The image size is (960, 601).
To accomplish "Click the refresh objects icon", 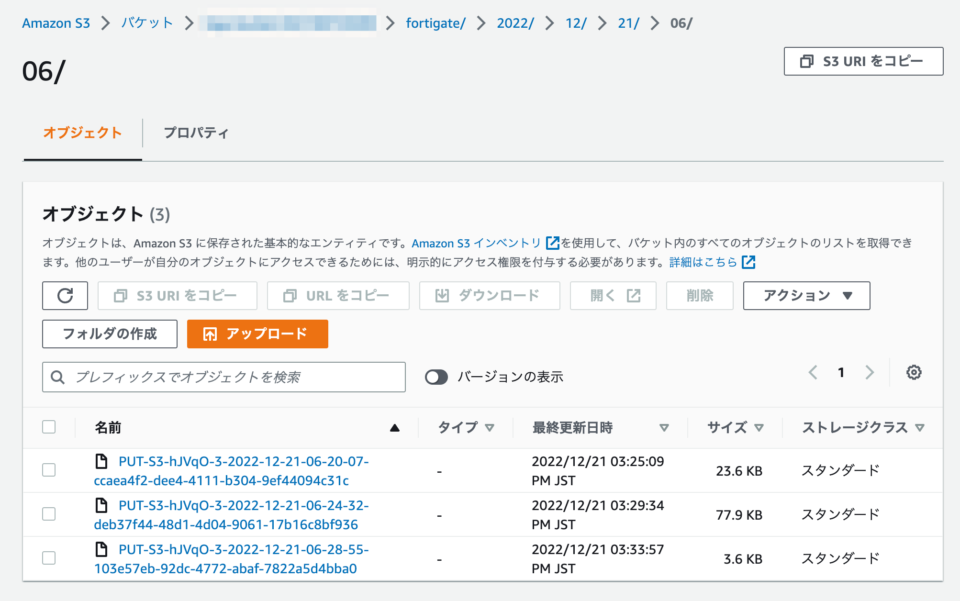I will coord(65,295).
